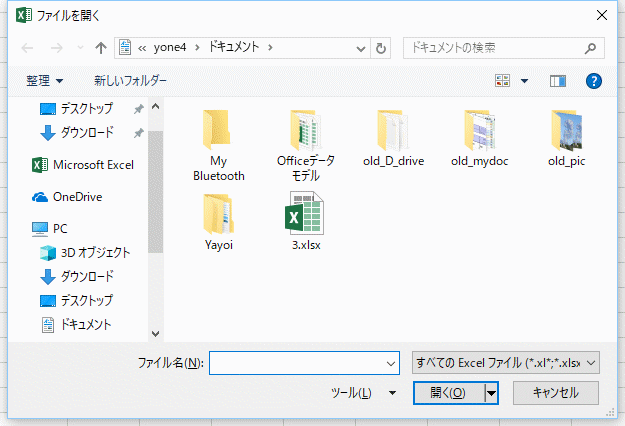The height and width of the screenshot is (426, 625).
Task: Open the 整理 menu
Action: [45, 81]
